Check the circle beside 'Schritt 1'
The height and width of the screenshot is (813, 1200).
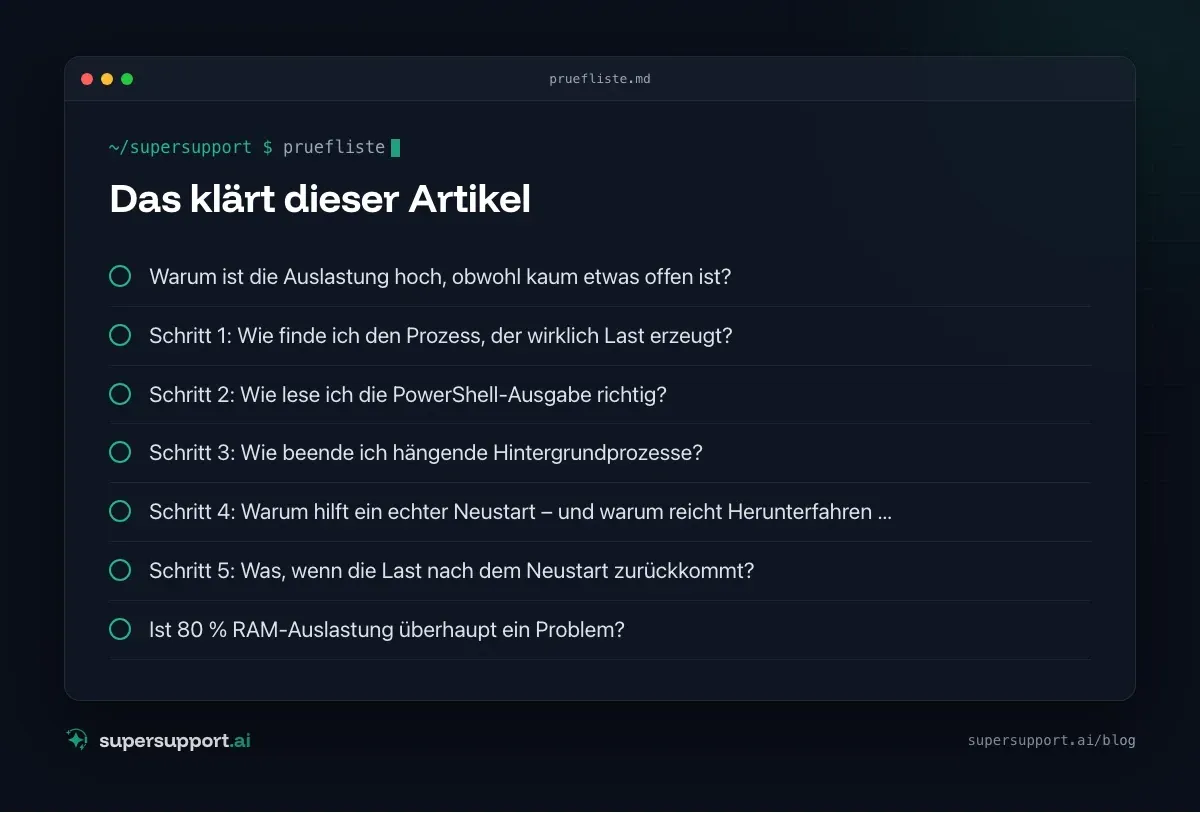(120, 335)
